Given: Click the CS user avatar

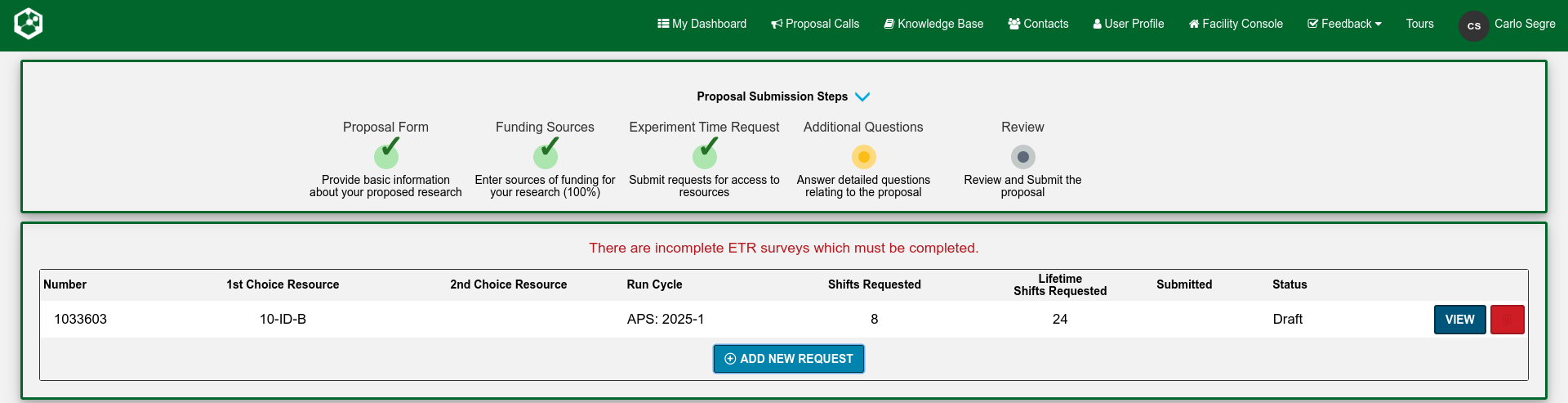Looking at the screenshot, I should (1473, 25).
